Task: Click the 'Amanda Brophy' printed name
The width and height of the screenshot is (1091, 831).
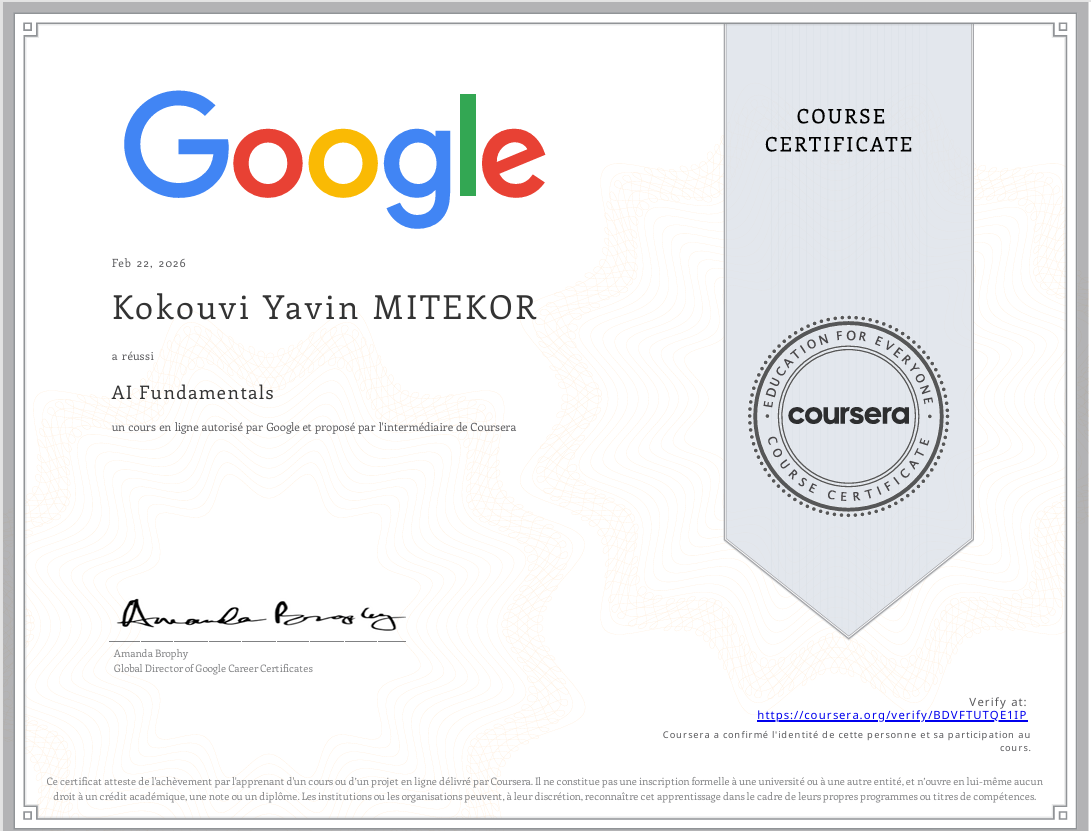Action: point(151,654)
